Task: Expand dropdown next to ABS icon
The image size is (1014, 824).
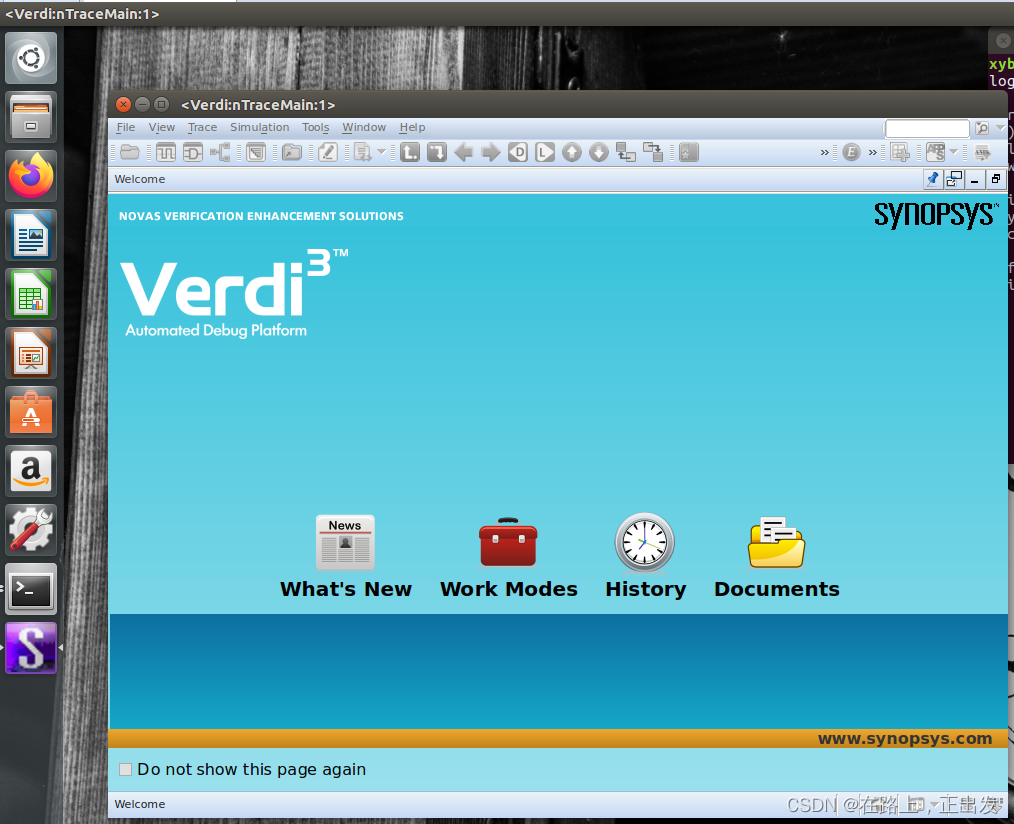Action: click(x=954, y=153)
